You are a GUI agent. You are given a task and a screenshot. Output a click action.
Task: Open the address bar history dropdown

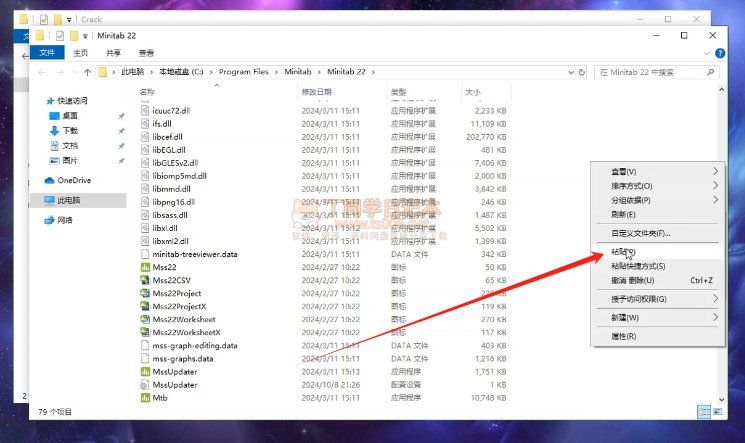(x=571, y=72)
